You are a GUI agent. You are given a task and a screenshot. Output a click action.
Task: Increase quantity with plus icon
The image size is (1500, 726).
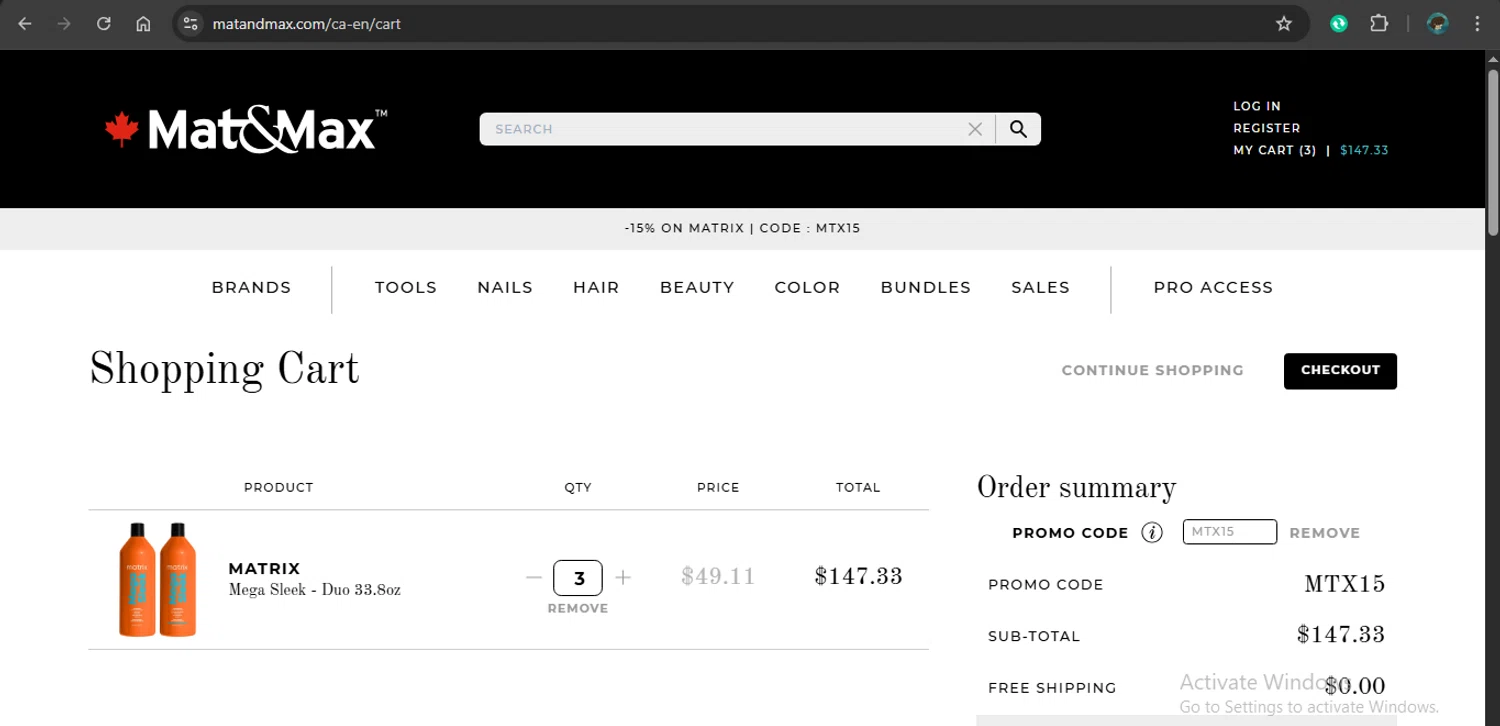point(623,578)
